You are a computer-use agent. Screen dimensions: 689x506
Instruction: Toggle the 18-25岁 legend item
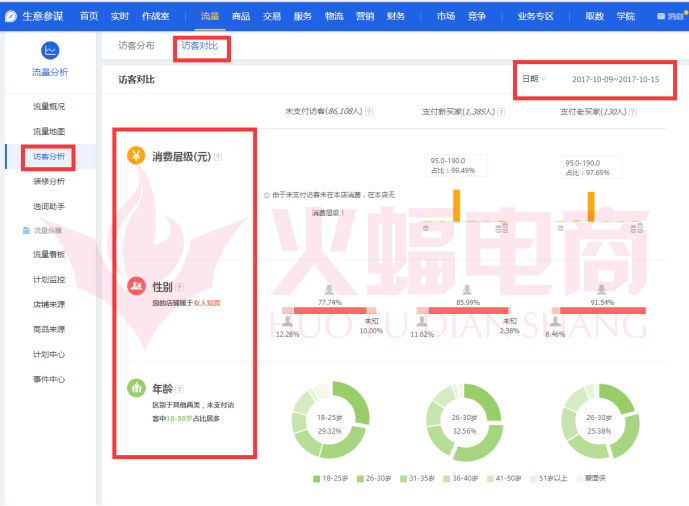tap(331, 478)
